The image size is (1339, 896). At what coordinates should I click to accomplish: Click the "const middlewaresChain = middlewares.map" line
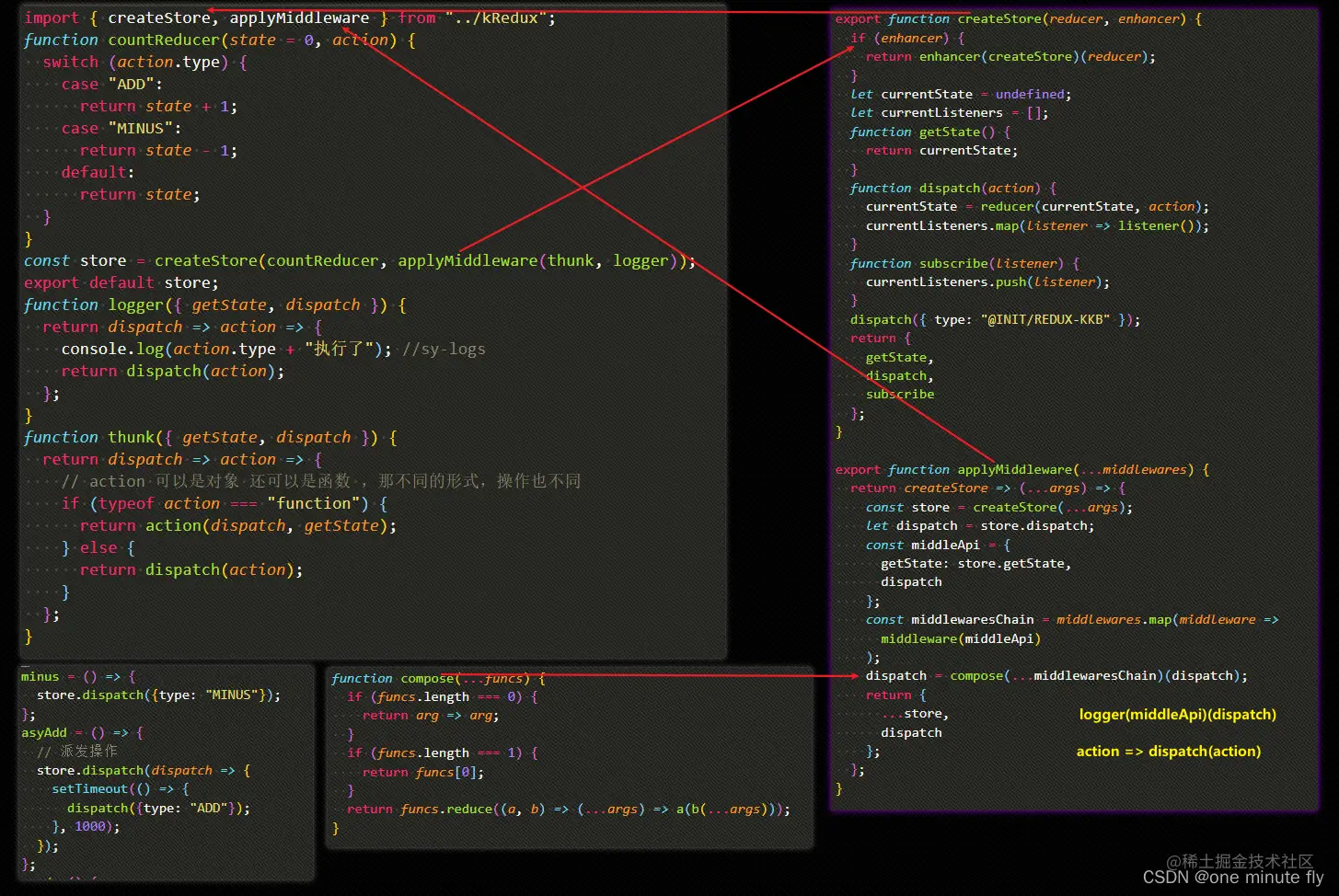click(1072, 619)
